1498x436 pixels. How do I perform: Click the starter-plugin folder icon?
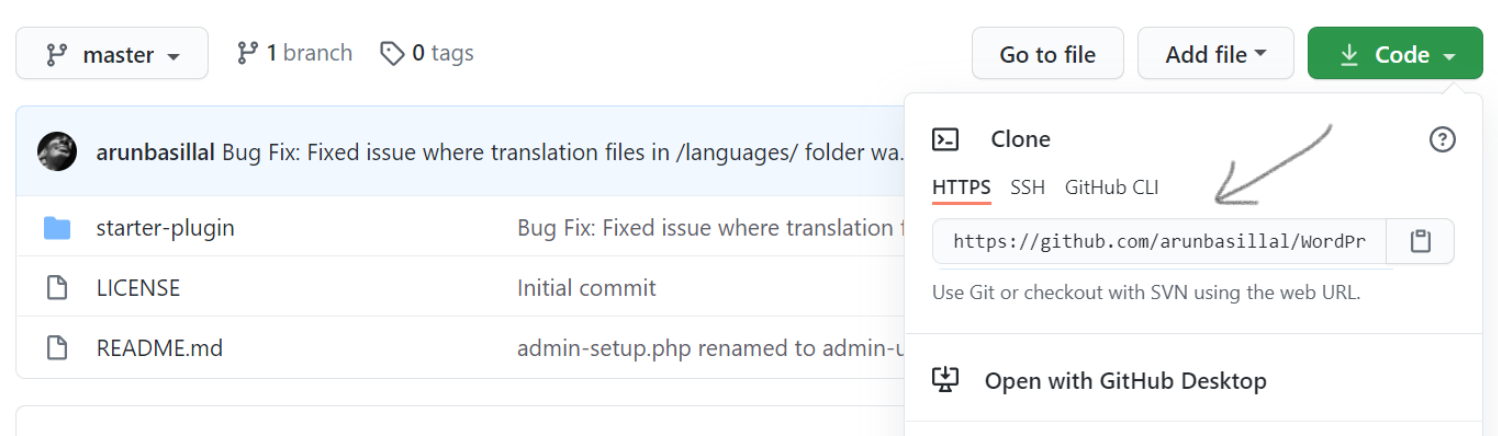coord(57,228)
